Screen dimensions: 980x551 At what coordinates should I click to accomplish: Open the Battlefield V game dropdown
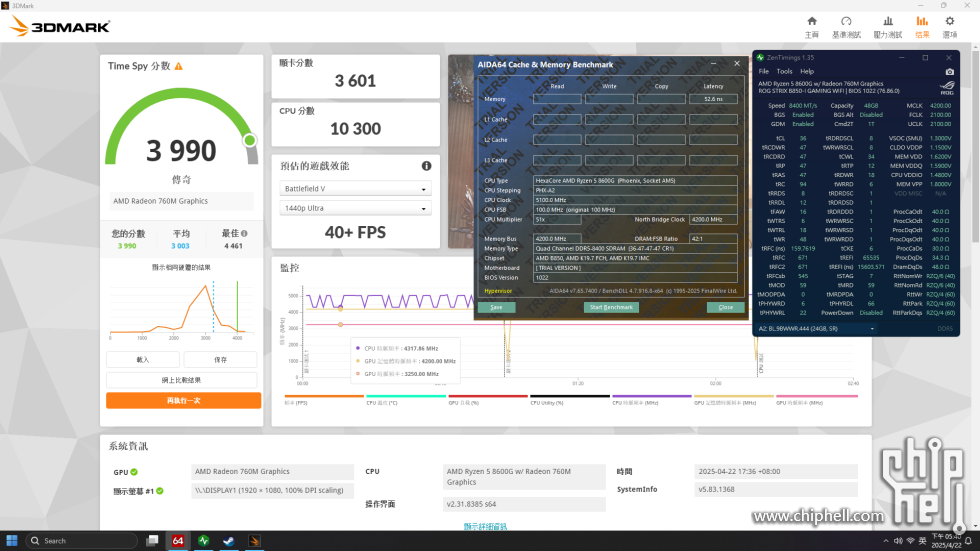[x=355, y=189]
